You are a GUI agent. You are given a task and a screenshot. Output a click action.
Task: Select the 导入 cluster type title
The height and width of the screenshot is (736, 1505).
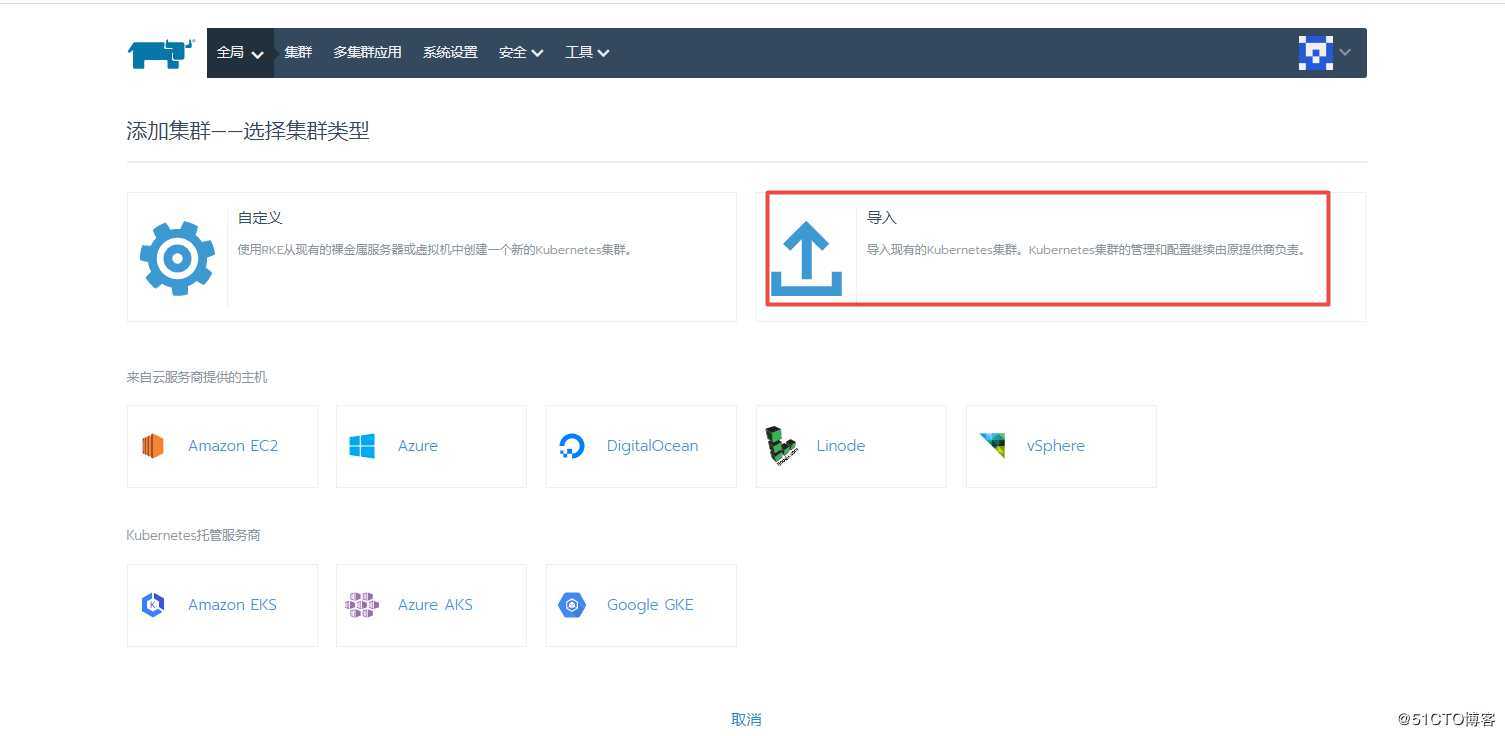tap(882, 217)
